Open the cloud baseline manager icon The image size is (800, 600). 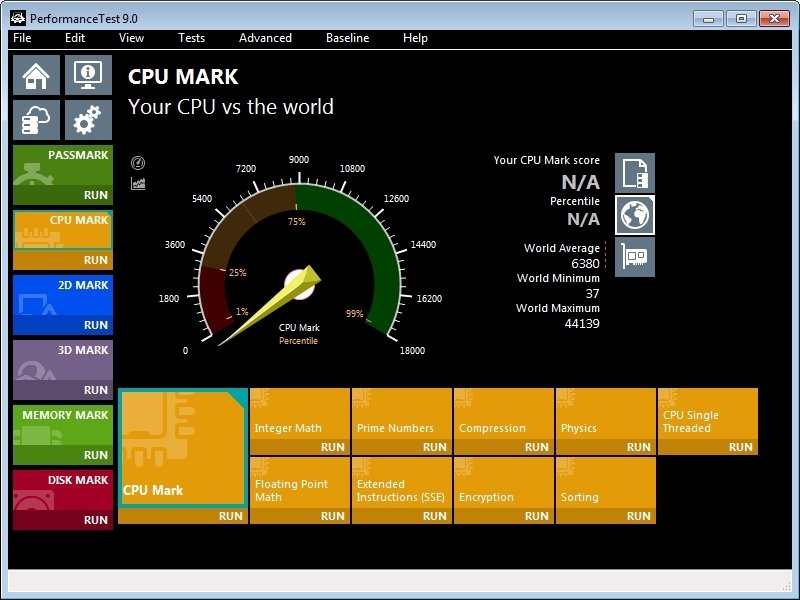click(36, 120)
